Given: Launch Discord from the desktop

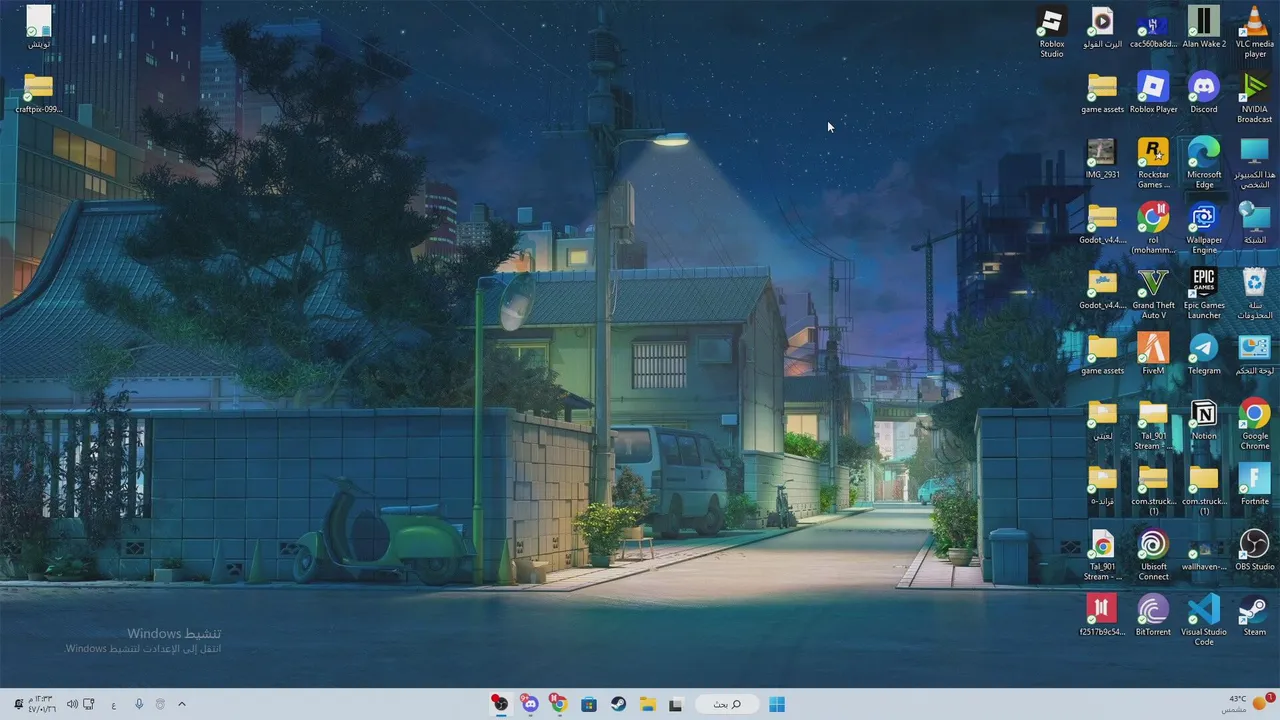Looking at the screenshot, I should pos(1204,93).
